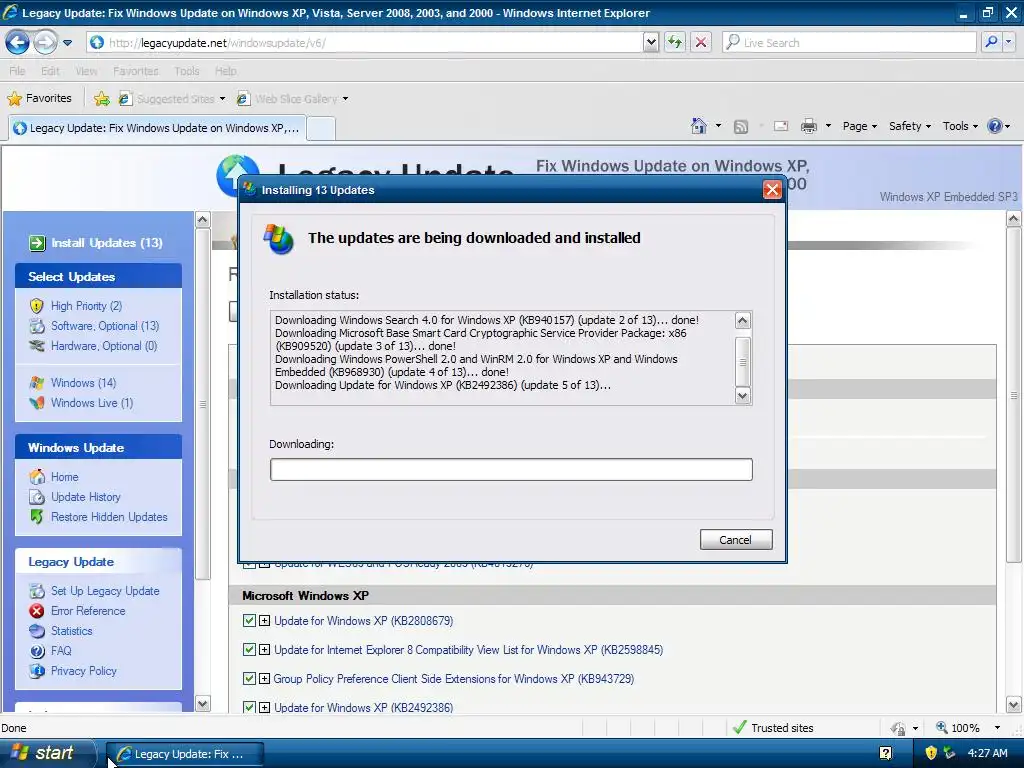The image size is (1024, 768).
Task: Click the Downloading progress bar
Action: tap(511, 470)
